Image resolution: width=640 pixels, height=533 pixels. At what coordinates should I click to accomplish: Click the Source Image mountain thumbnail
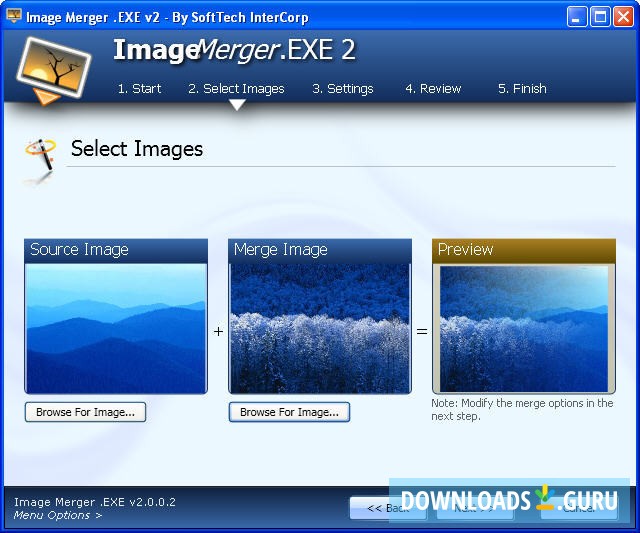116,329
